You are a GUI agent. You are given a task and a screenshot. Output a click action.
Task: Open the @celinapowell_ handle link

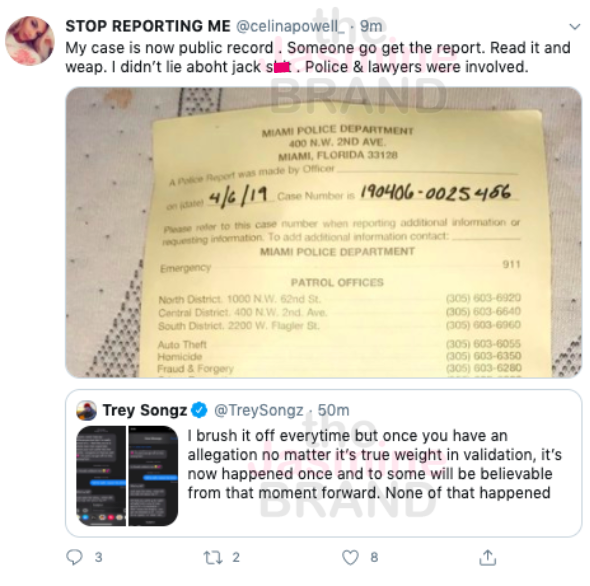tap(290, 26)
